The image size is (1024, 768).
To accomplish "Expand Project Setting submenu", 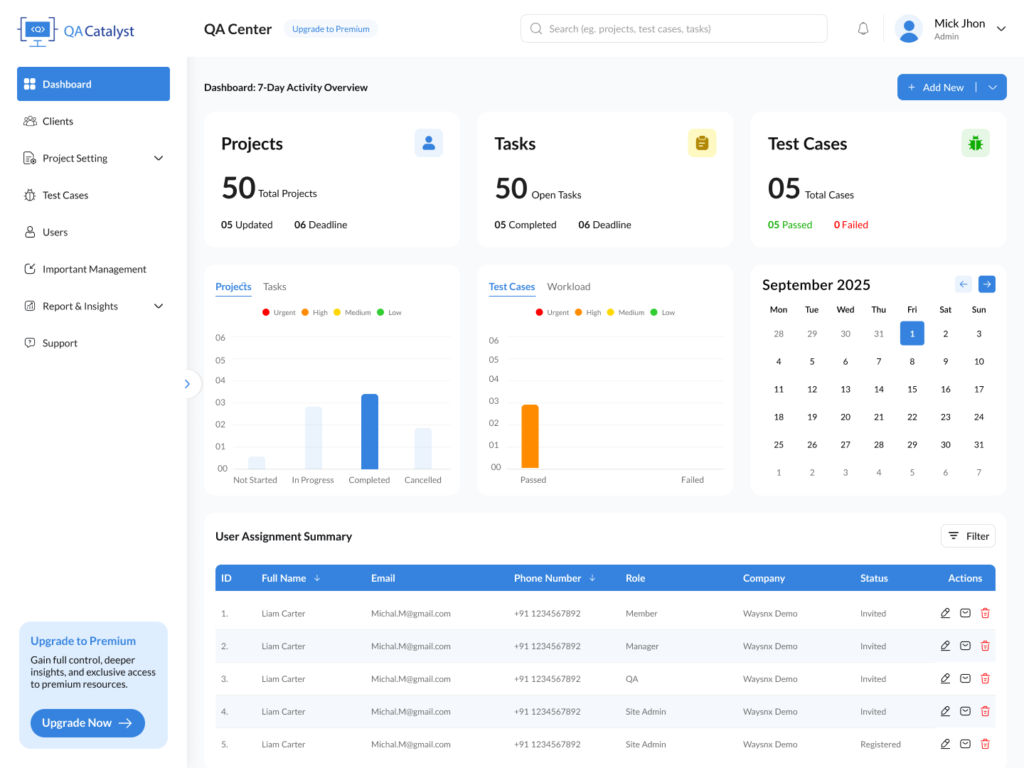I will click(x=158, y=158).
